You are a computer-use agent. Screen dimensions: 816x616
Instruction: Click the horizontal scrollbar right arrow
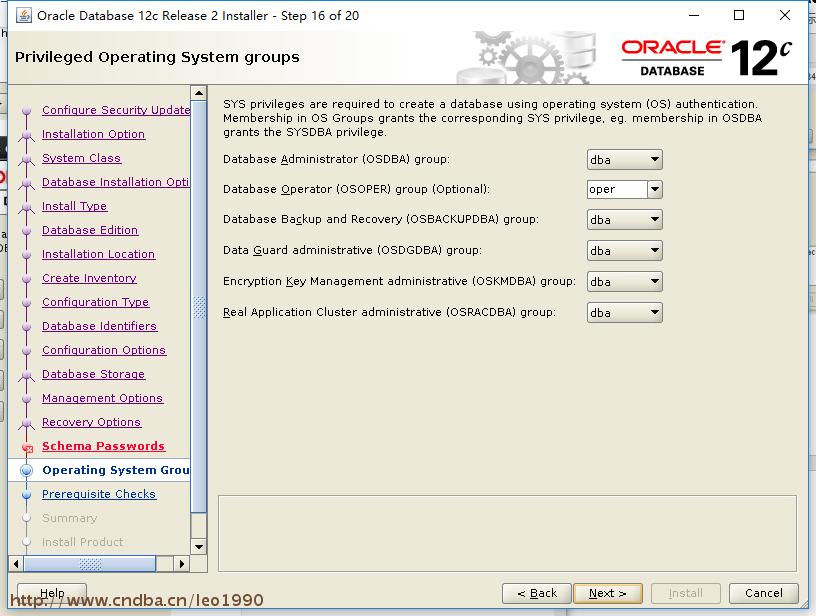coord(182,563)
